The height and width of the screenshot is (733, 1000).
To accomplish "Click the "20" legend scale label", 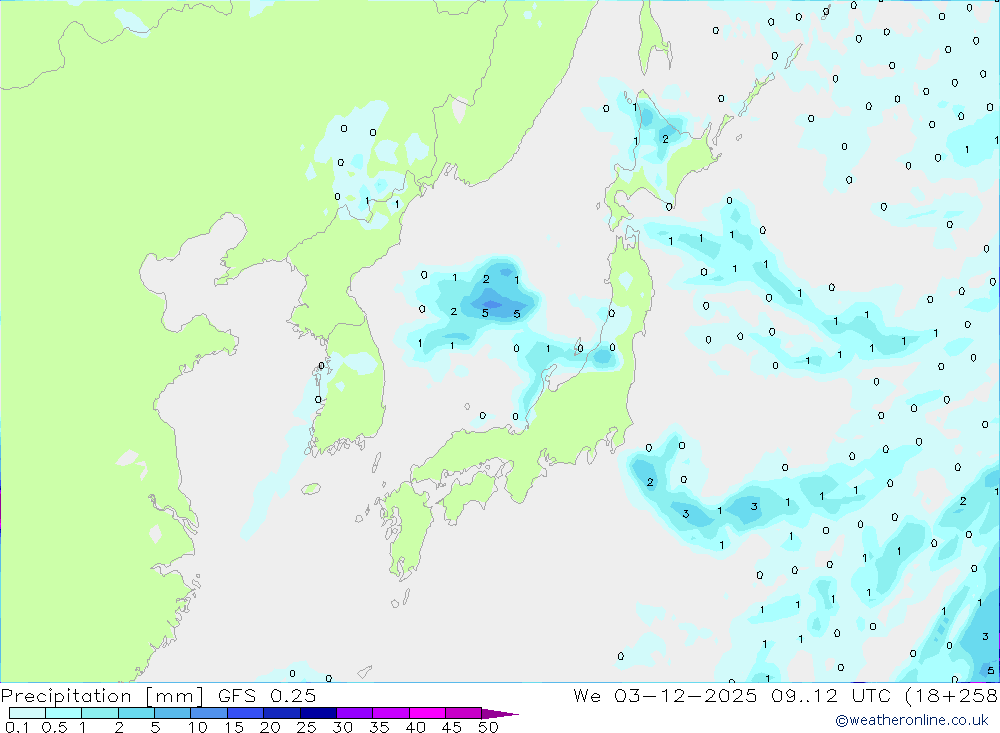I will click(270, 727).
